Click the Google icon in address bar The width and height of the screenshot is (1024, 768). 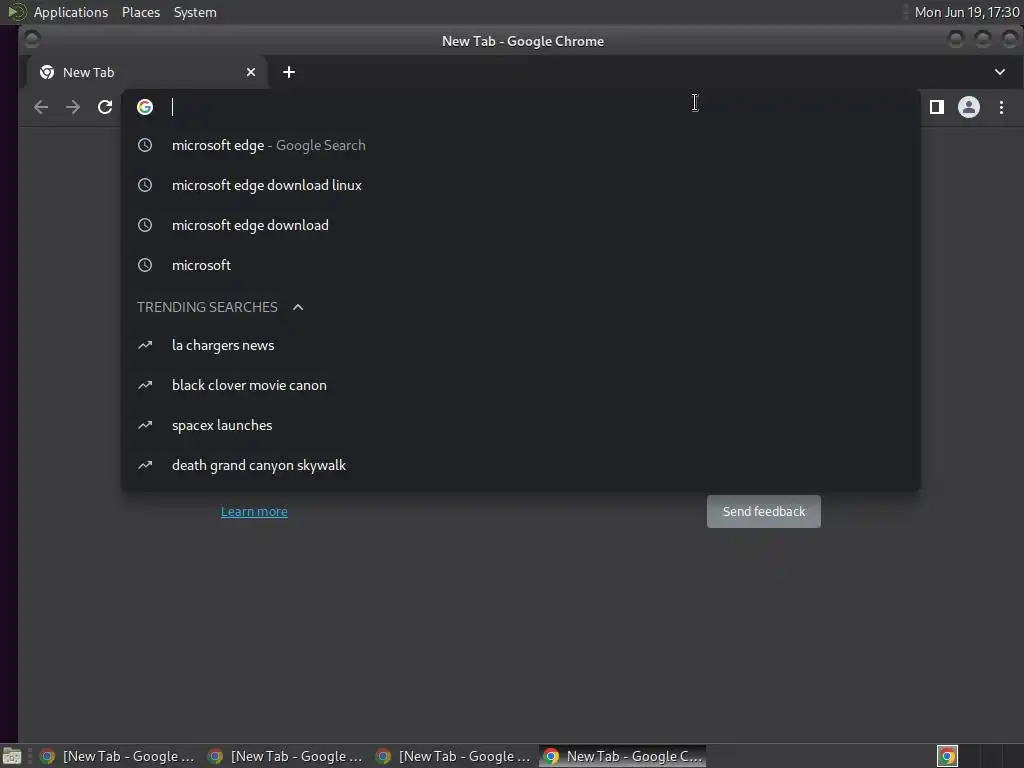tap(145, 107)
